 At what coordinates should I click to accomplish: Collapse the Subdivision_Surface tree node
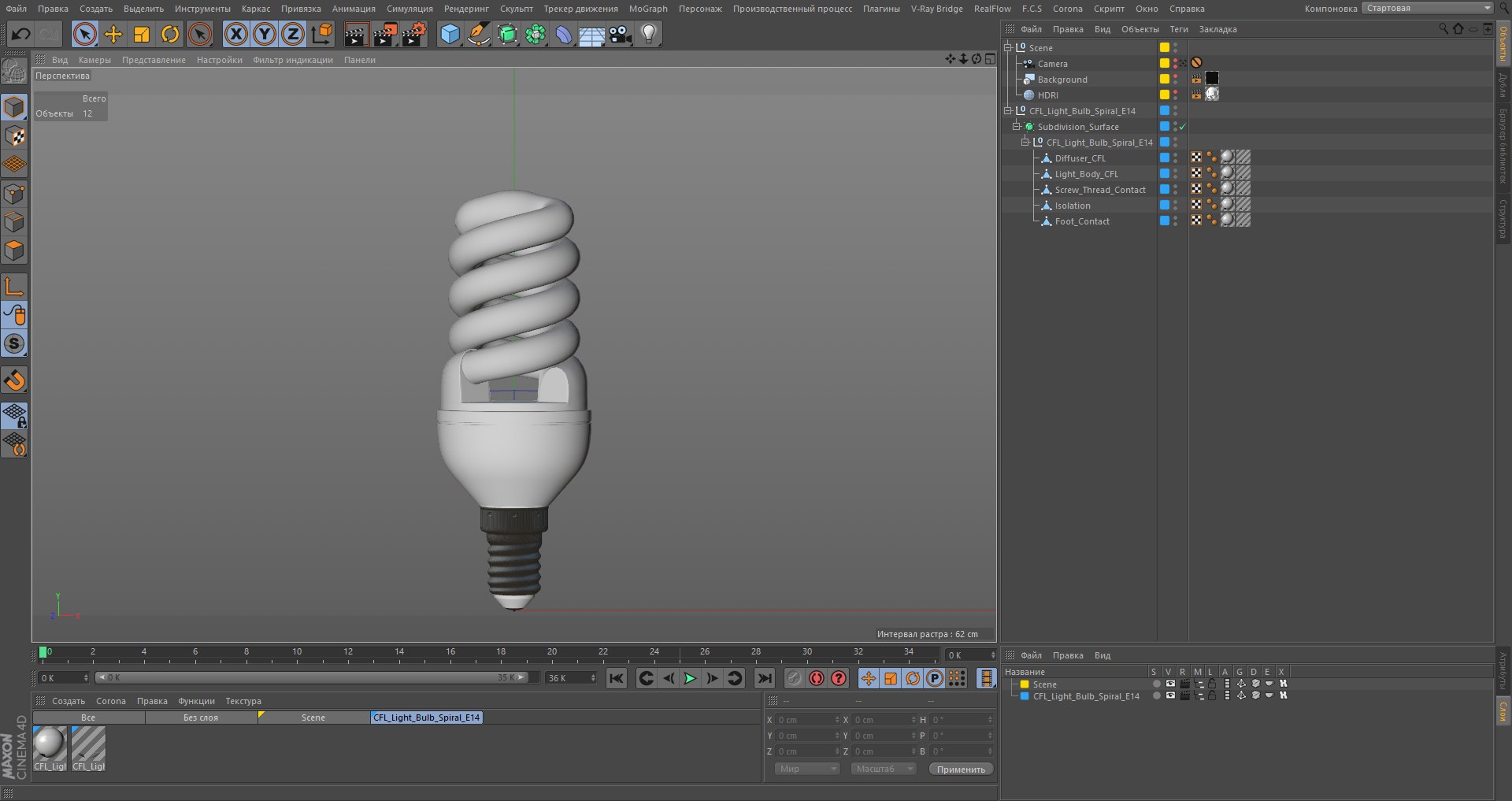click(1016, 126)
